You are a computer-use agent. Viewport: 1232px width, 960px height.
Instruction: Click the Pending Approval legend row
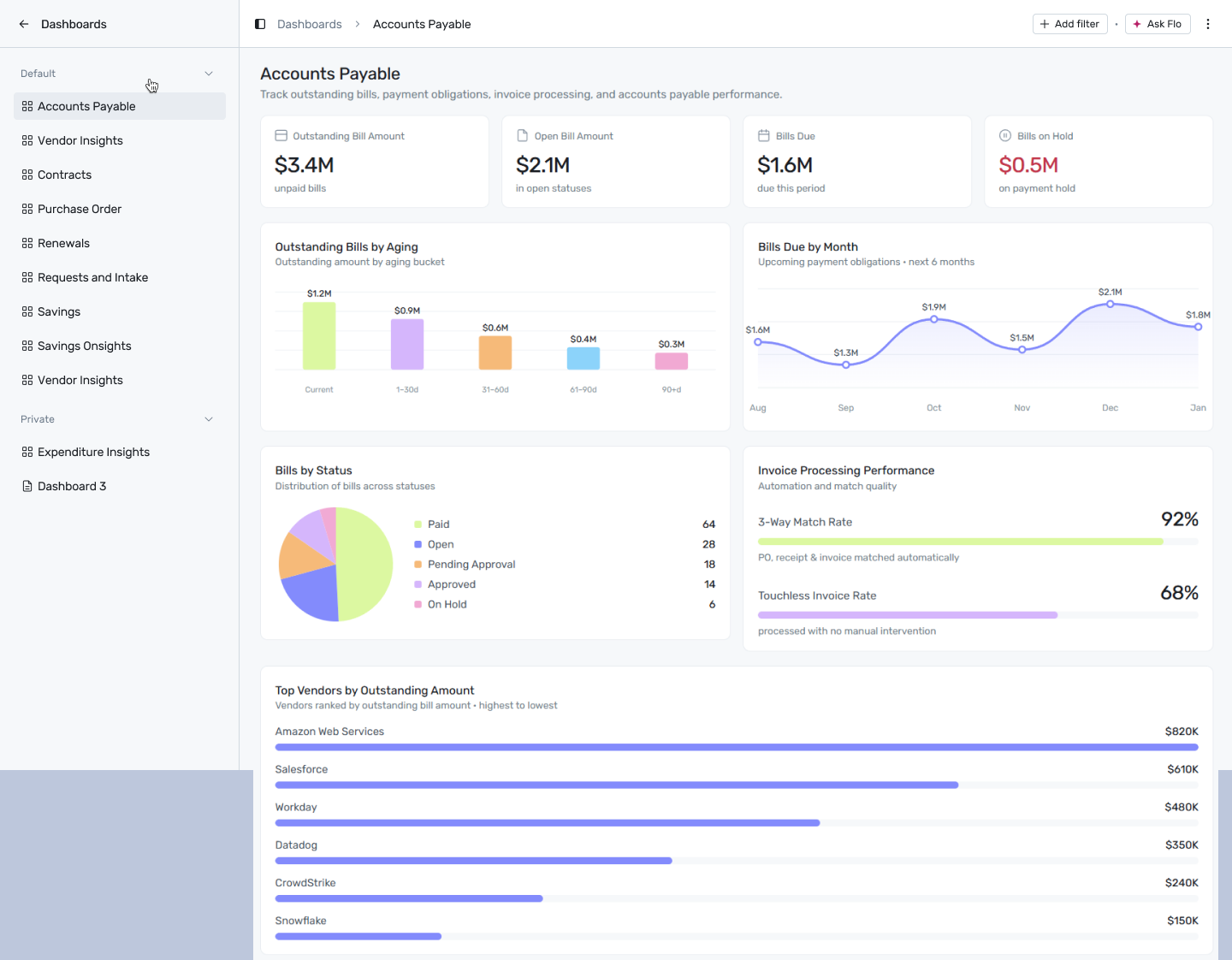(565, 565)
